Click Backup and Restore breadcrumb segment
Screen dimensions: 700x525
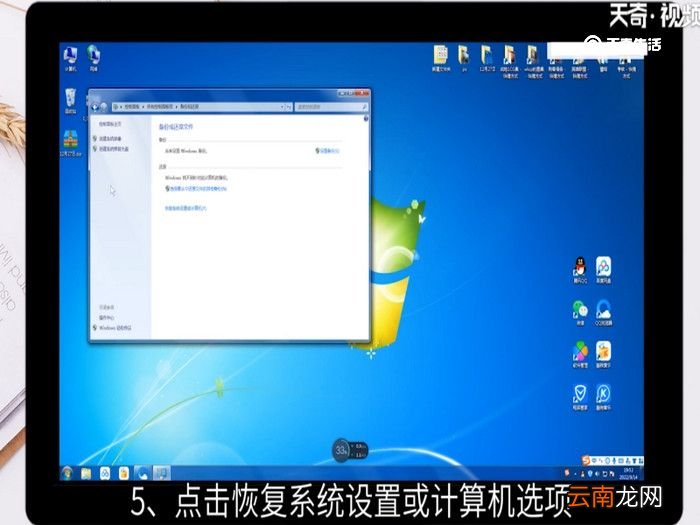point(189,107)
